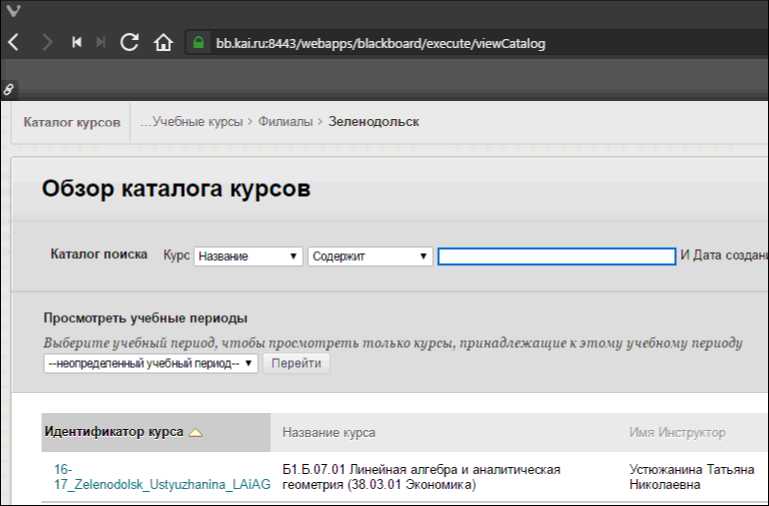The image size is (769, 506).
Task: Open the неопределенный учебный период dropdown
Action: 150,363
